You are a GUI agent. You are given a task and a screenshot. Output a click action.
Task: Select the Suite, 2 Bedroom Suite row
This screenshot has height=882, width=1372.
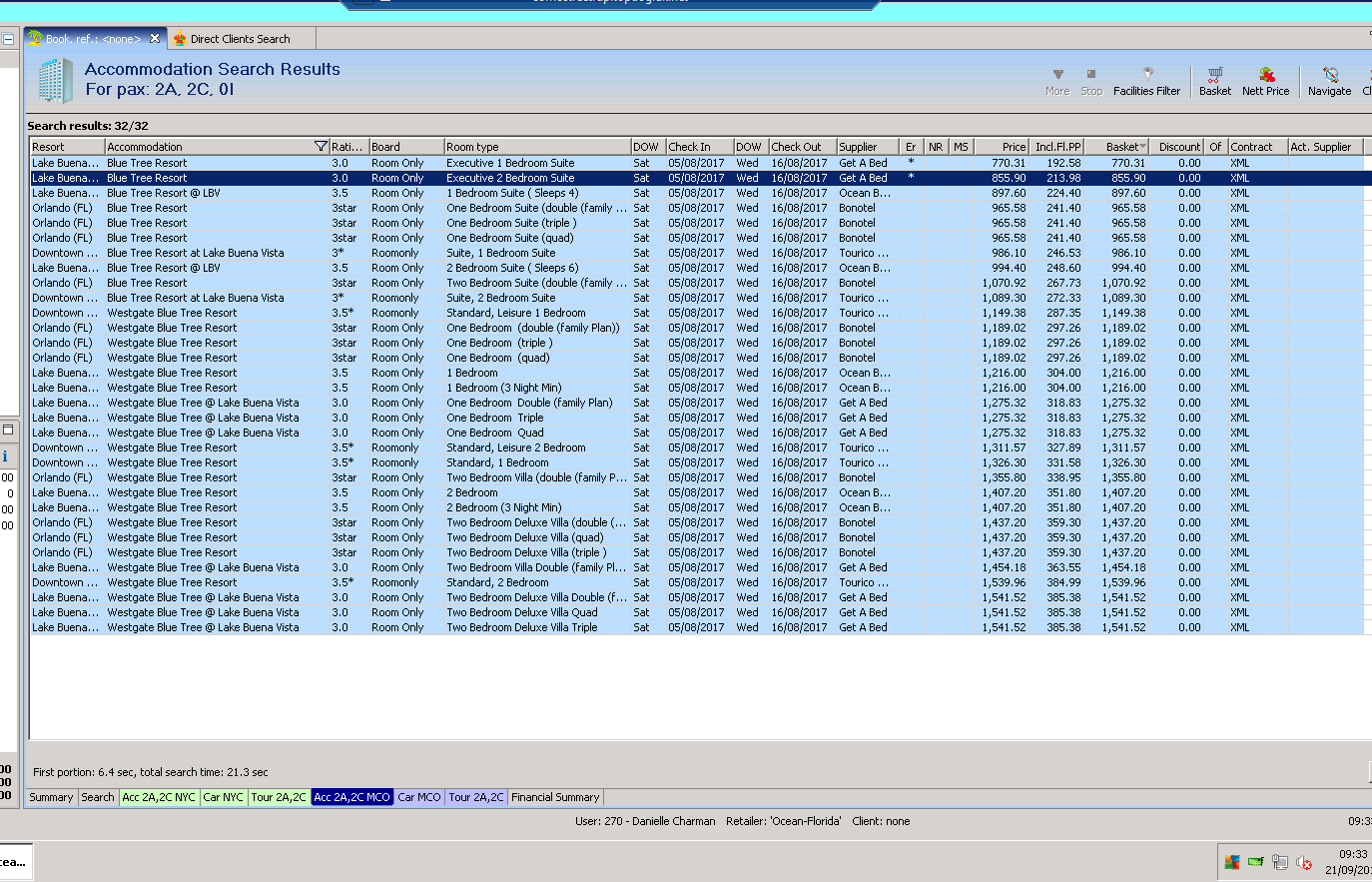tap(696, 298)
